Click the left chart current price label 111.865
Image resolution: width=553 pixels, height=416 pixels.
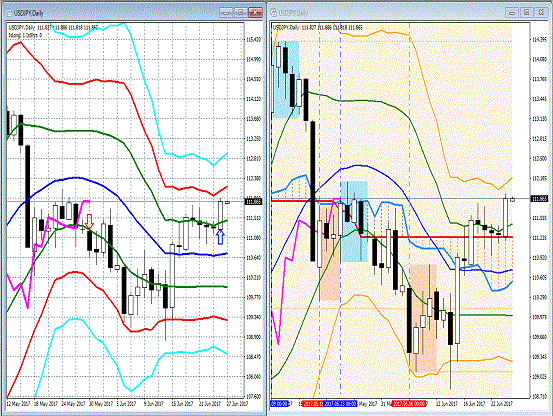pos(253,202)
